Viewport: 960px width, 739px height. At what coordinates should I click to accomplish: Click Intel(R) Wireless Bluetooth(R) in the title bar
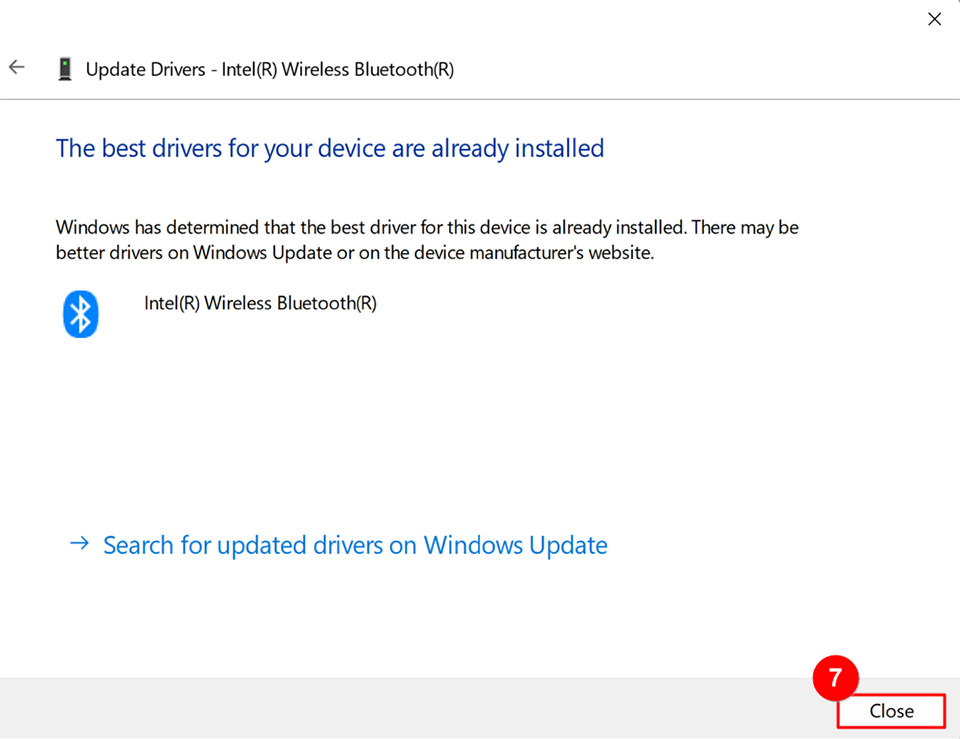coord(337,69)
